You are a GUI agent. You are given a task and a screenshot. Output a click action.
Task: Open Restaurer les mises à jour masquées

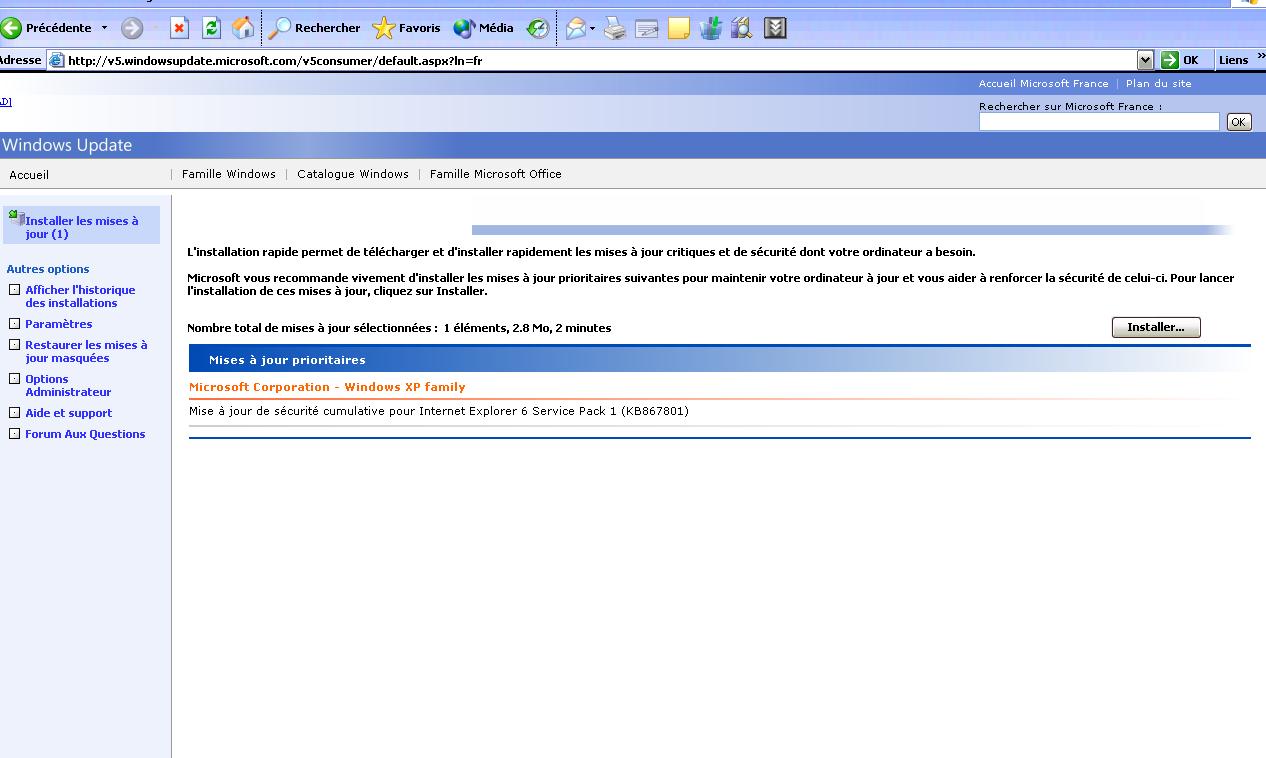coord(86,351)
